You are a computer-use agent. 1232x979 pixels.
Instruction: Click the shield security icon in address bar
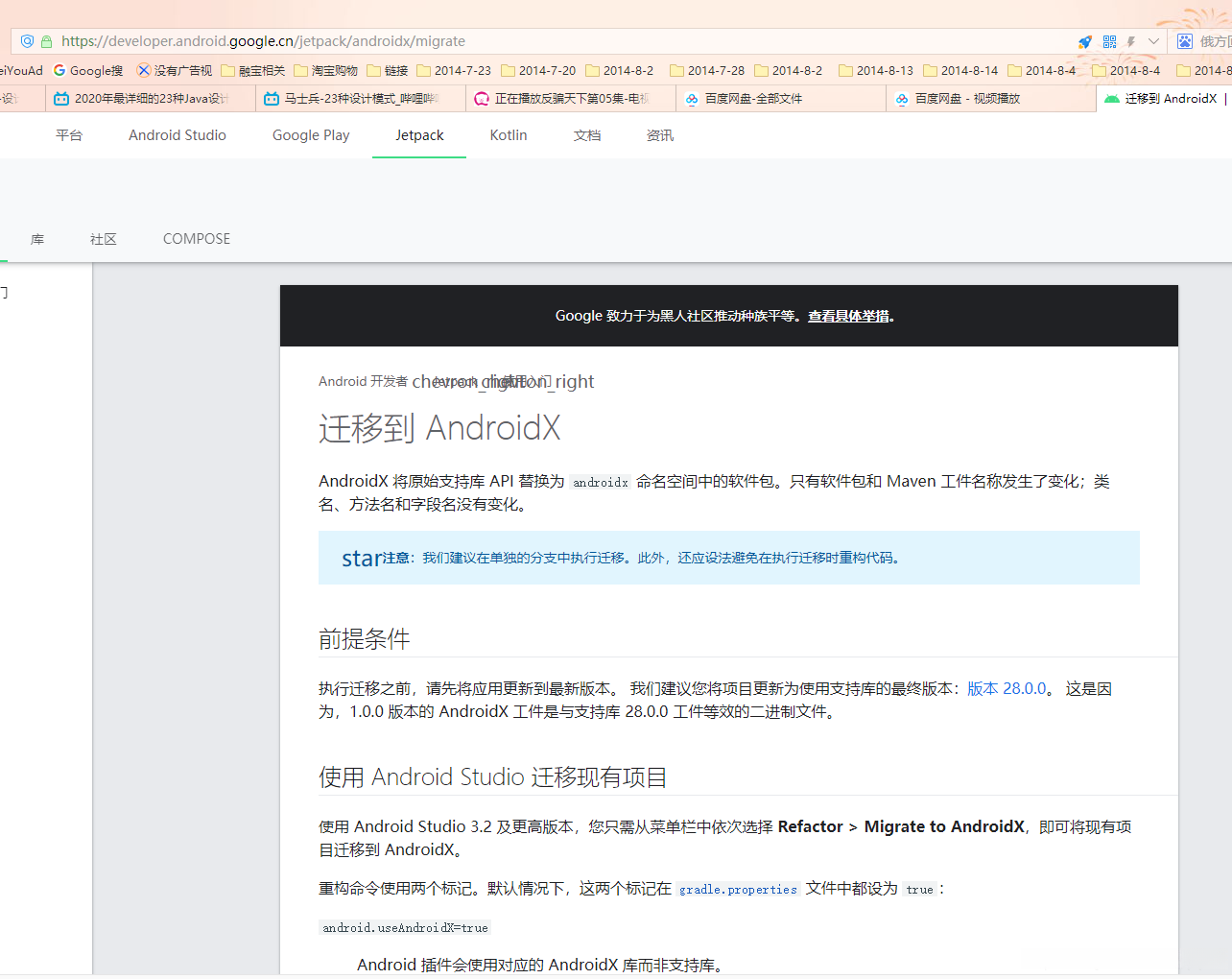27,41
